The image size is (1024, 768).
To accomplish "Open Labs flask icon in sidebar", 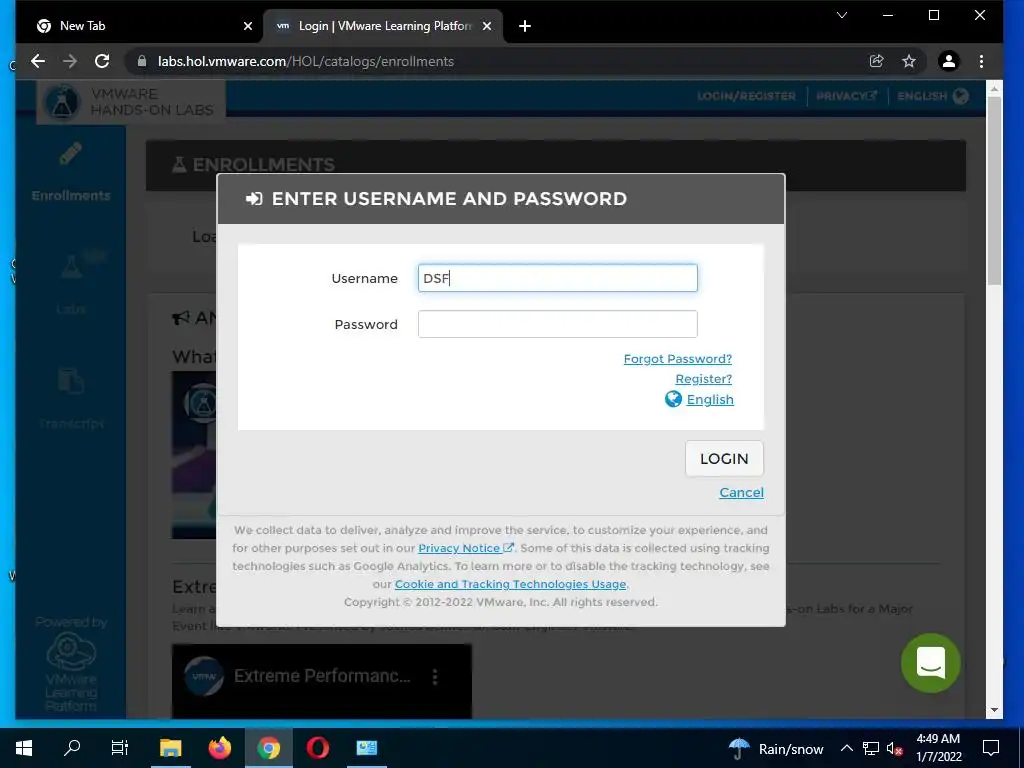I will click(x=72, y=266).
